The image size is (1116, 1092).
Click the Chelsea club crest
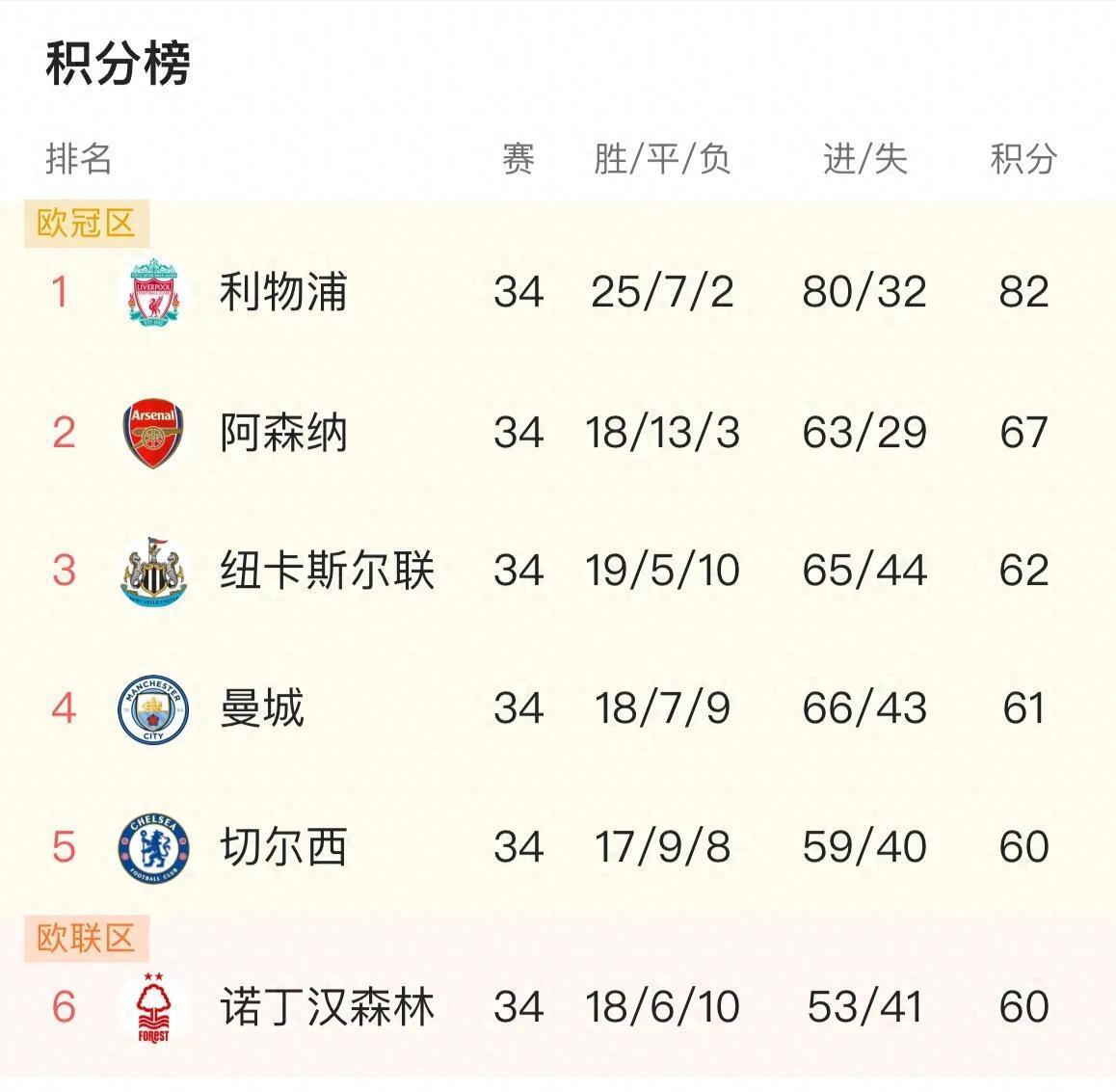153,848
